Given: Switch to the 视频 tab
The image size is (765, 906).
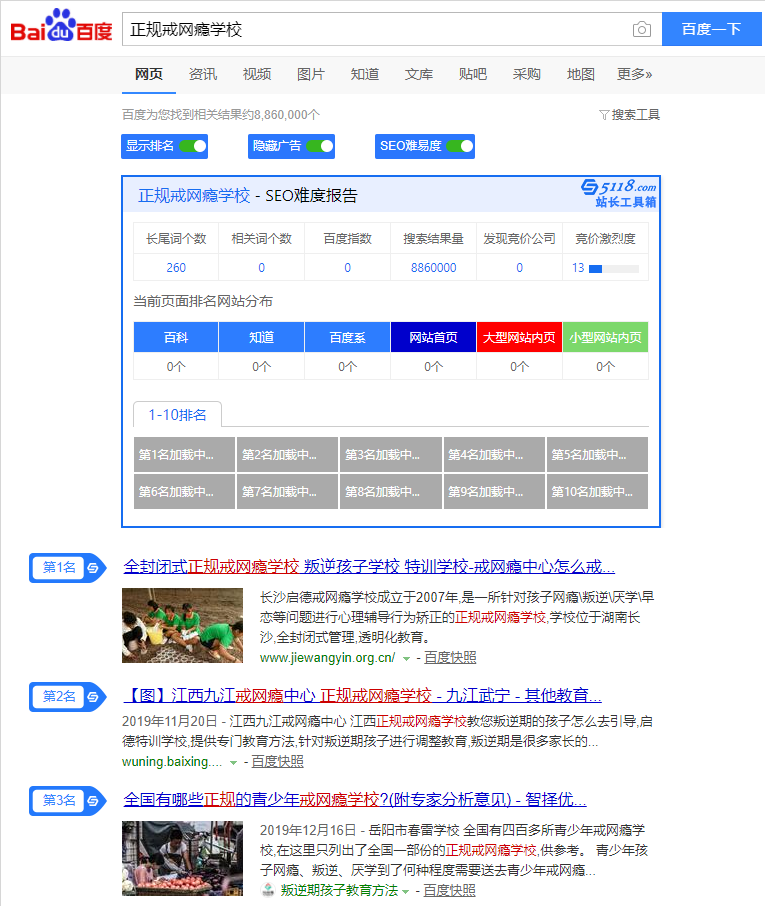Looking at the screenshot, I should click(x=257, y=75).
